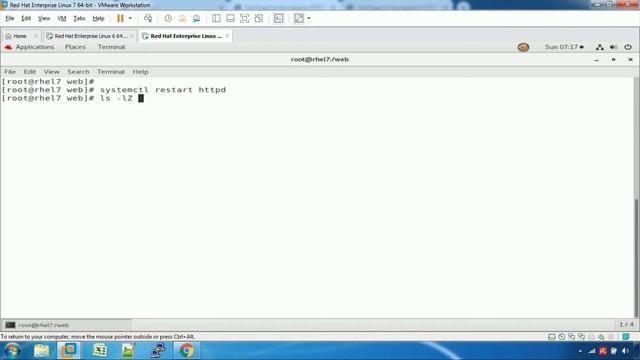Viewport: 640px width, 360px height.
Task: Click the VMware CD/DVD status icon
Action: 562,337
